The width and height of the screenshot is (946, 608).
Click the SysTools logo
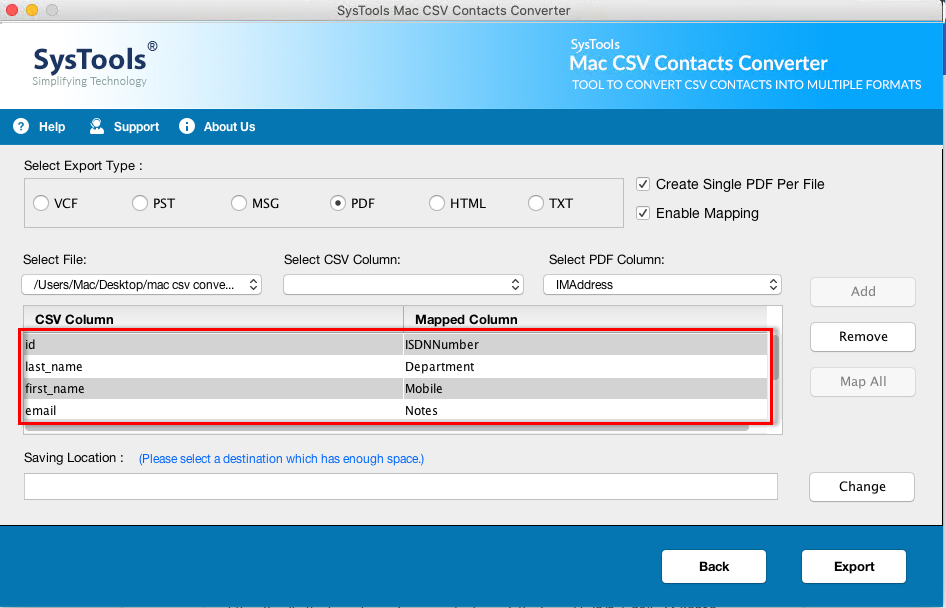(95, 64)
